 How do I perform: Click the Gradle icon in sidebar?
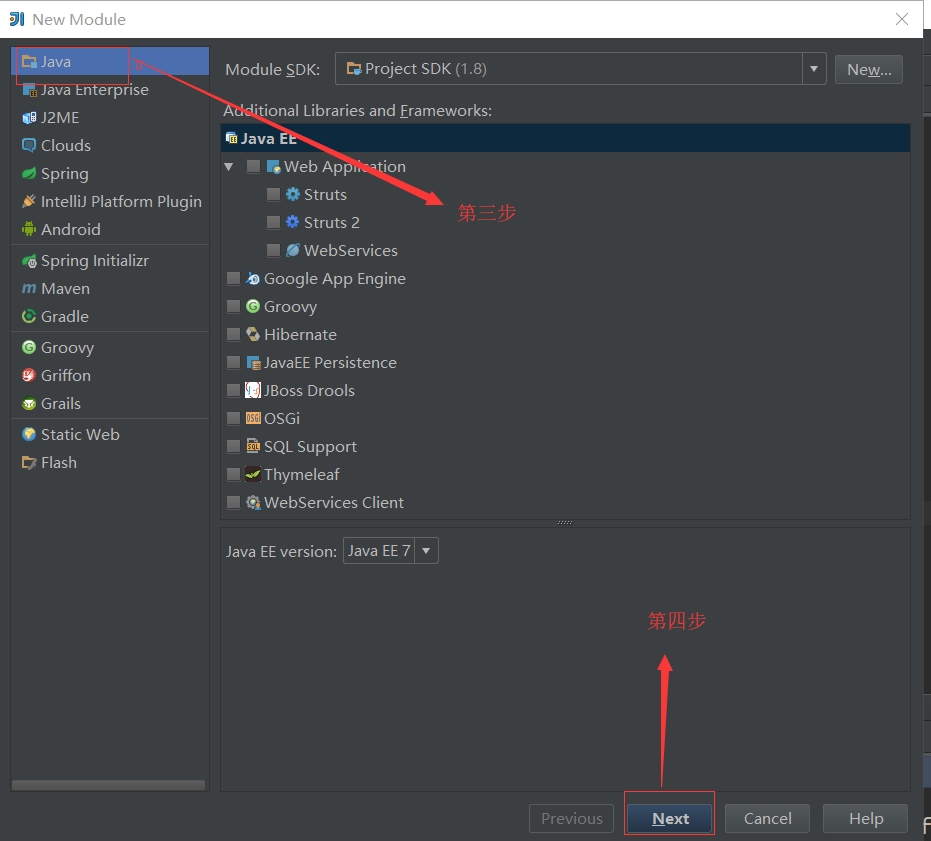[29, 317]
